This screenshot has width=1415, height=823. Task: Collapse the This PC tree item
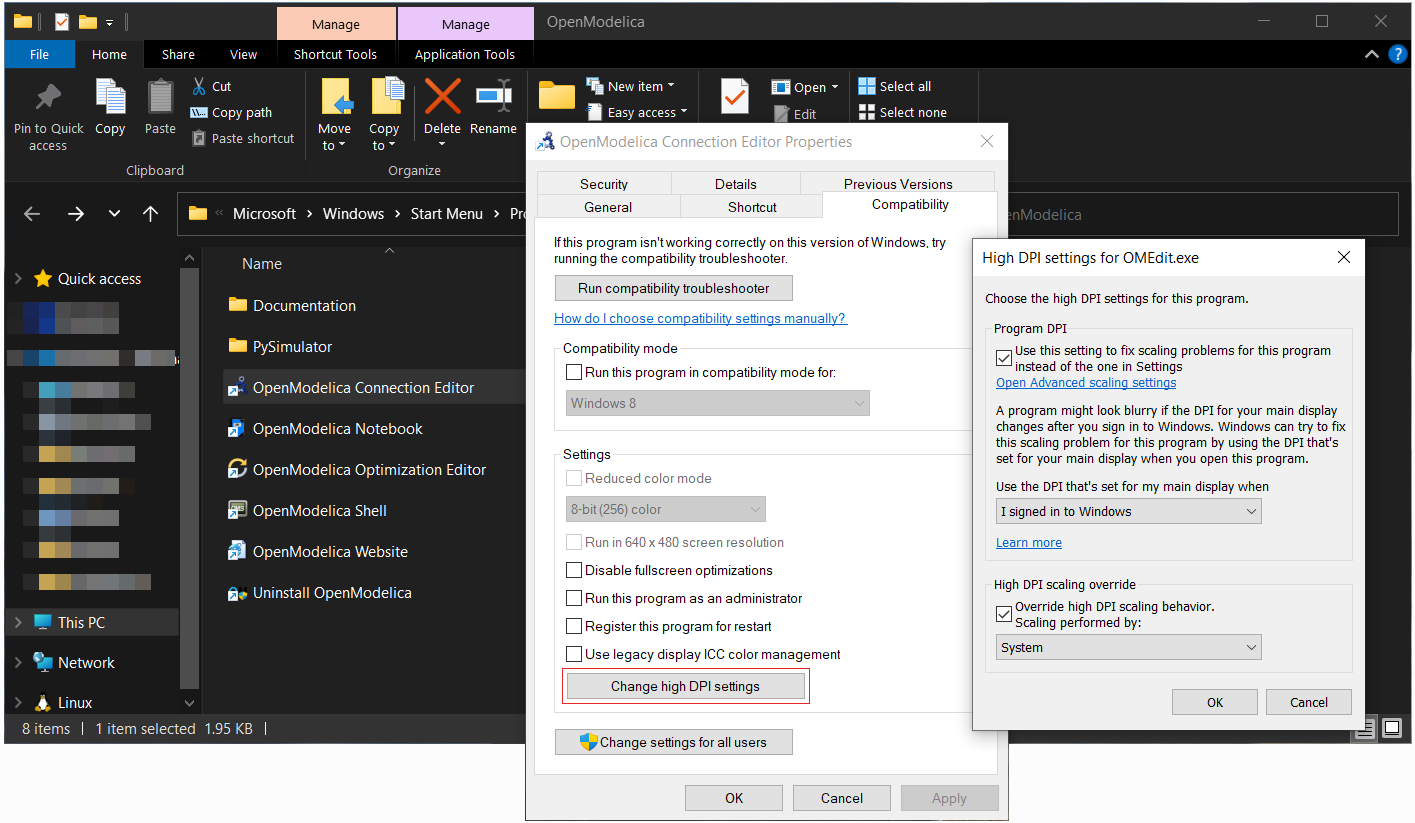coord(18,620)
